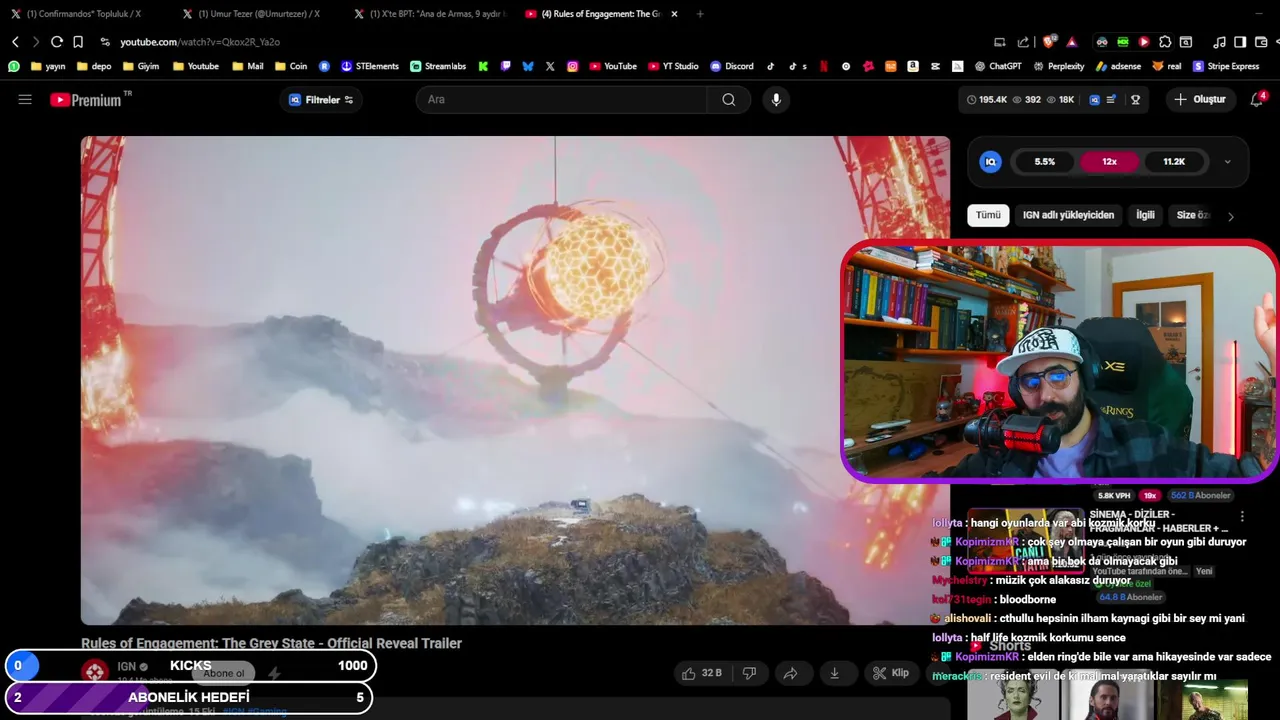Open notifications bell with 4 badge
This screenshot has height=720, width=1280.
1257,99
